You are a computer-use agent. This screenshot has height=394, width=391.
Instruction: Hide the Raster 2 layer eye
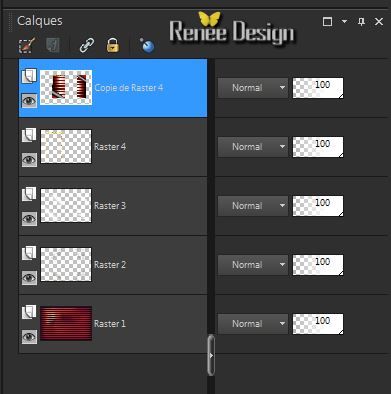[x=29, y=277]
